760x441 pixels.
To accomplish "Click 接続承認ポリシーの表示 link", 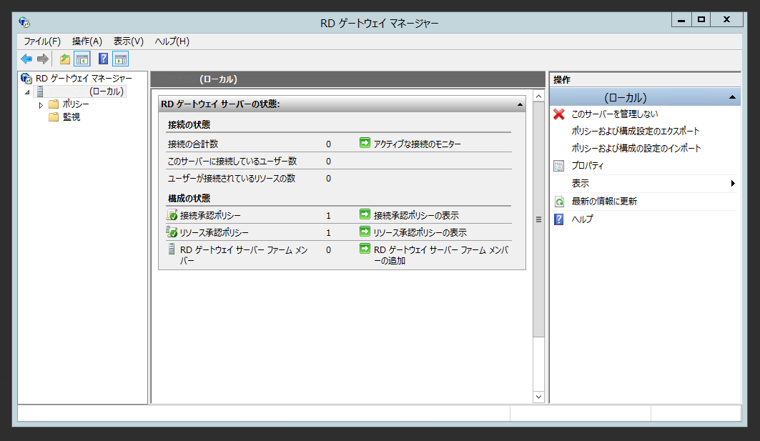I will 416,215.
